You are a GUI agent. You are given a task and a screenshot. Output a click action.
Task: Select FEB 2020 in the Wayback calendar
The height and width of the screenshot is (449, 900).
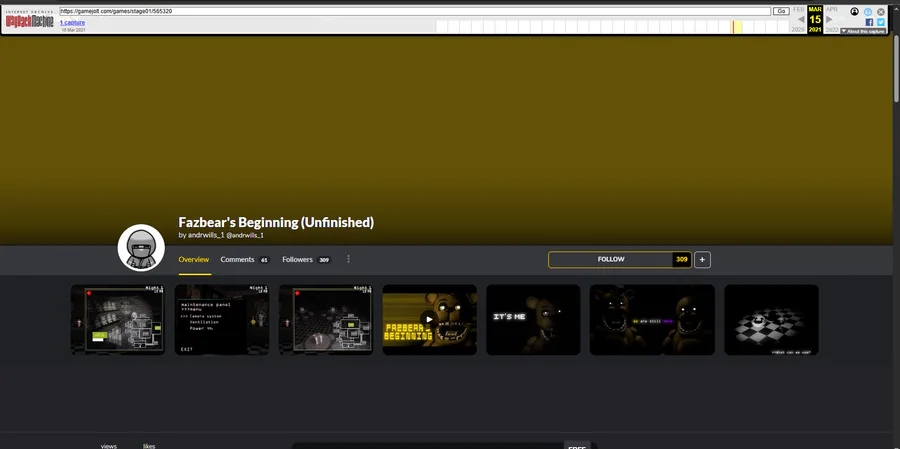(798, 20)
